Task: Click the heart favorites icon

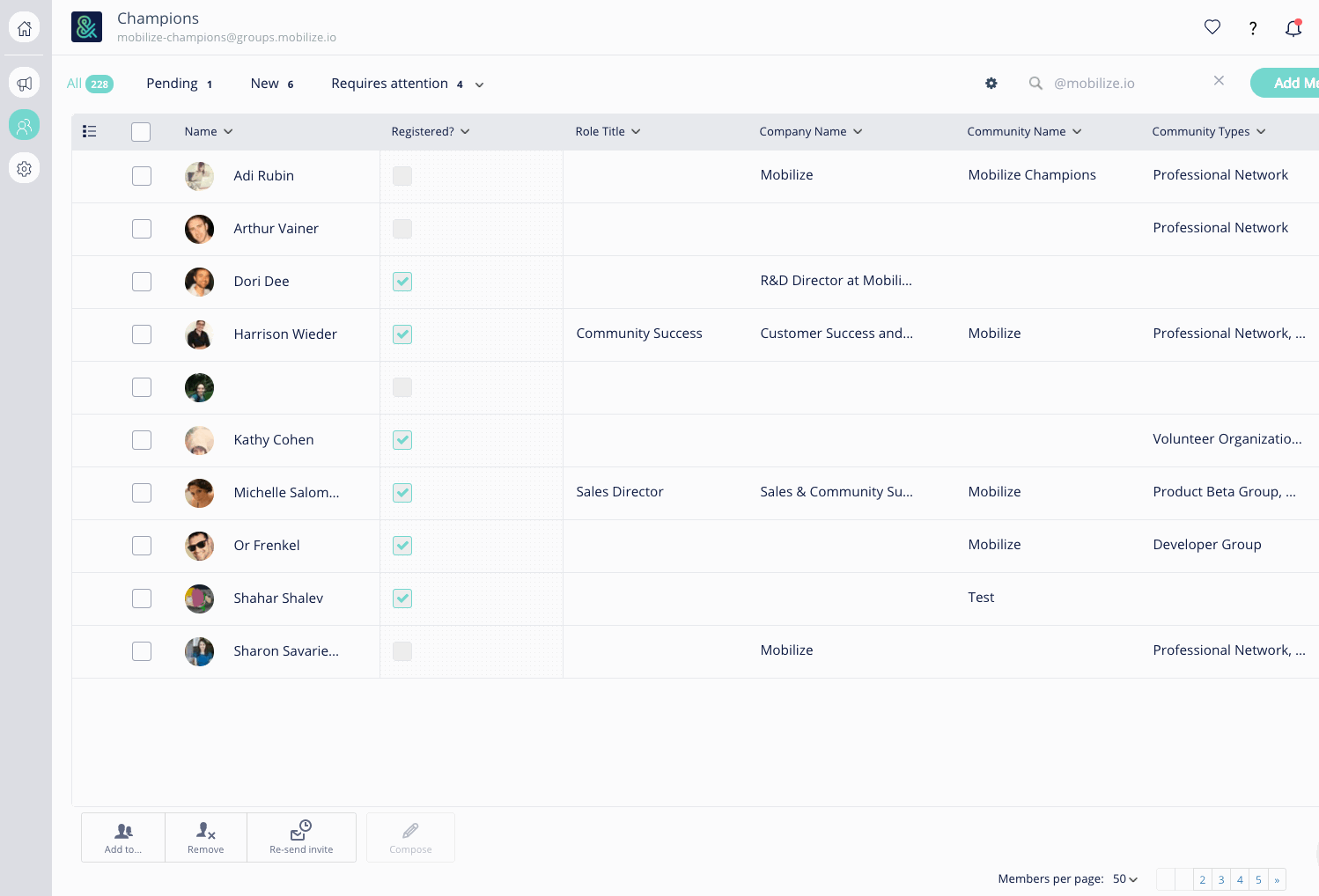Action: [x=1212, y=27]
